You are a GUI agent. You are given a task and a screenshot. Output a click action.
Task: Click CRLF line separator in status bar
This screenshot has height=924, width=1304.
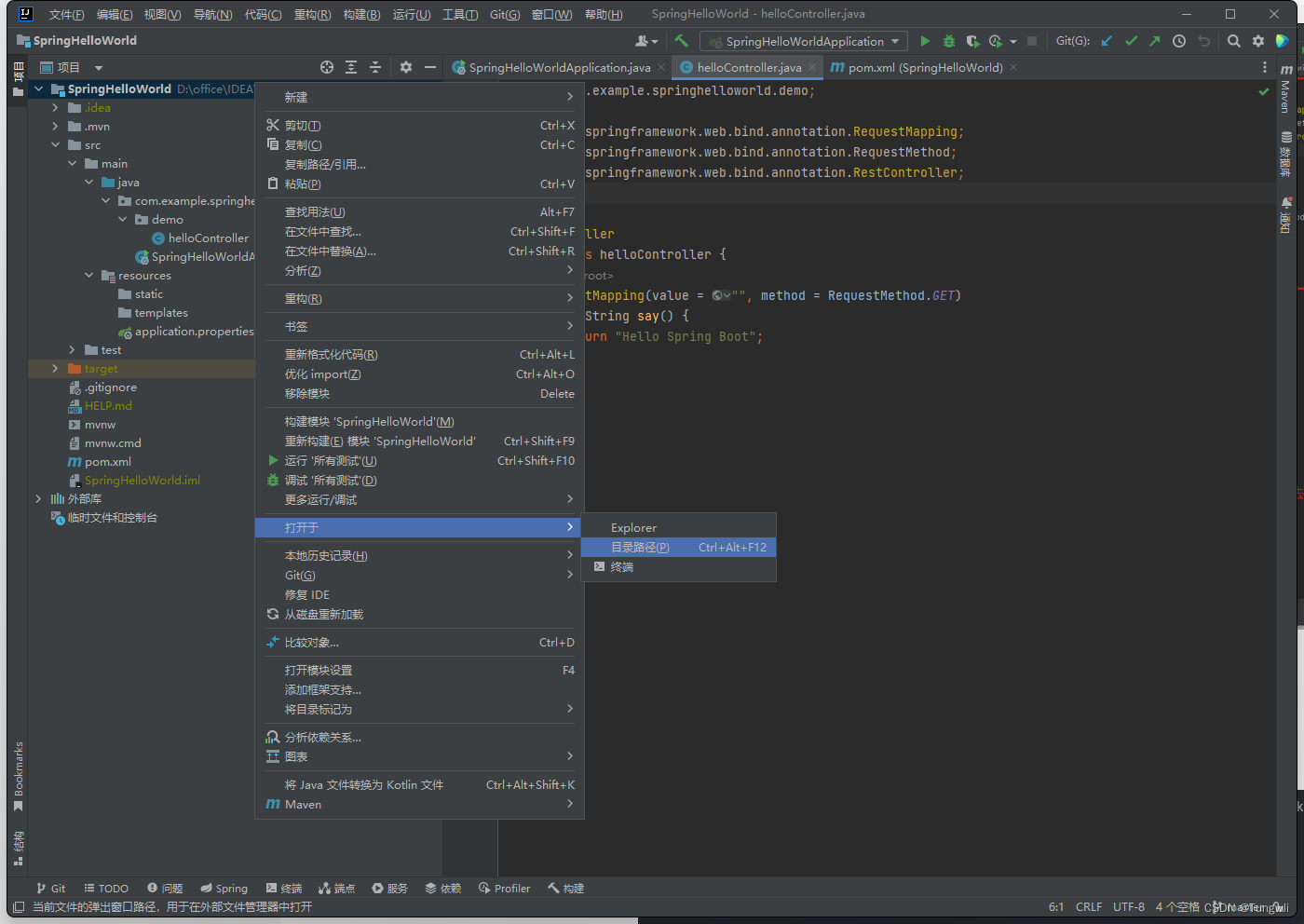[1089, 907]
